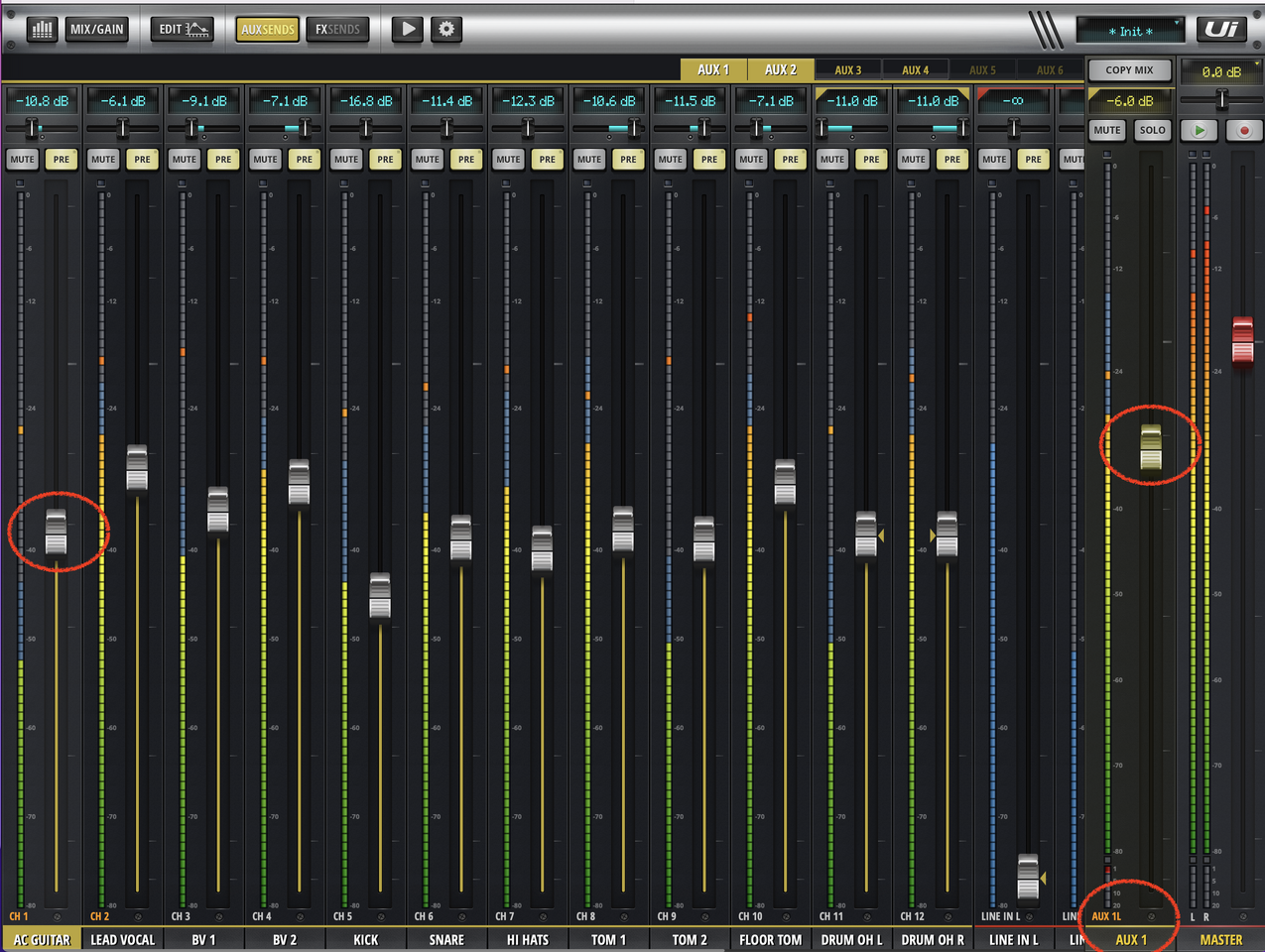Switch to the AUX 1 tab
The image size is (1265, 952).
(713, 69)
